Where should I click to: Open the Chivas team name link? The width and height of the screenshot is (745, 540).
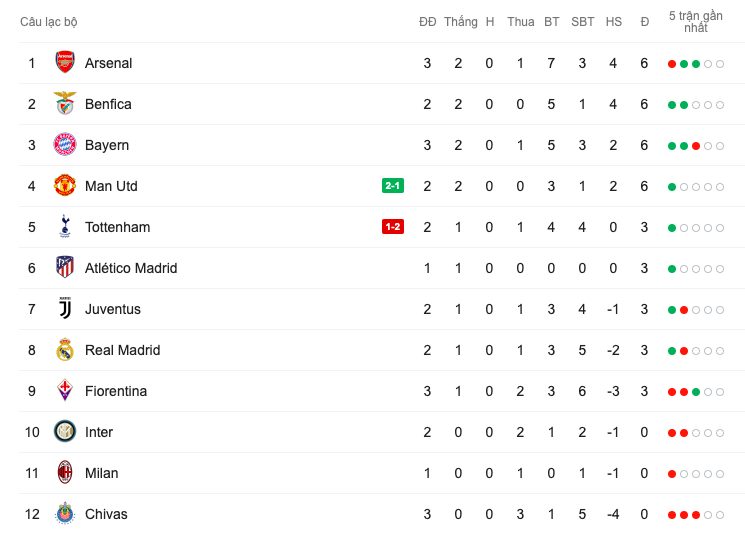coord(106,514)
